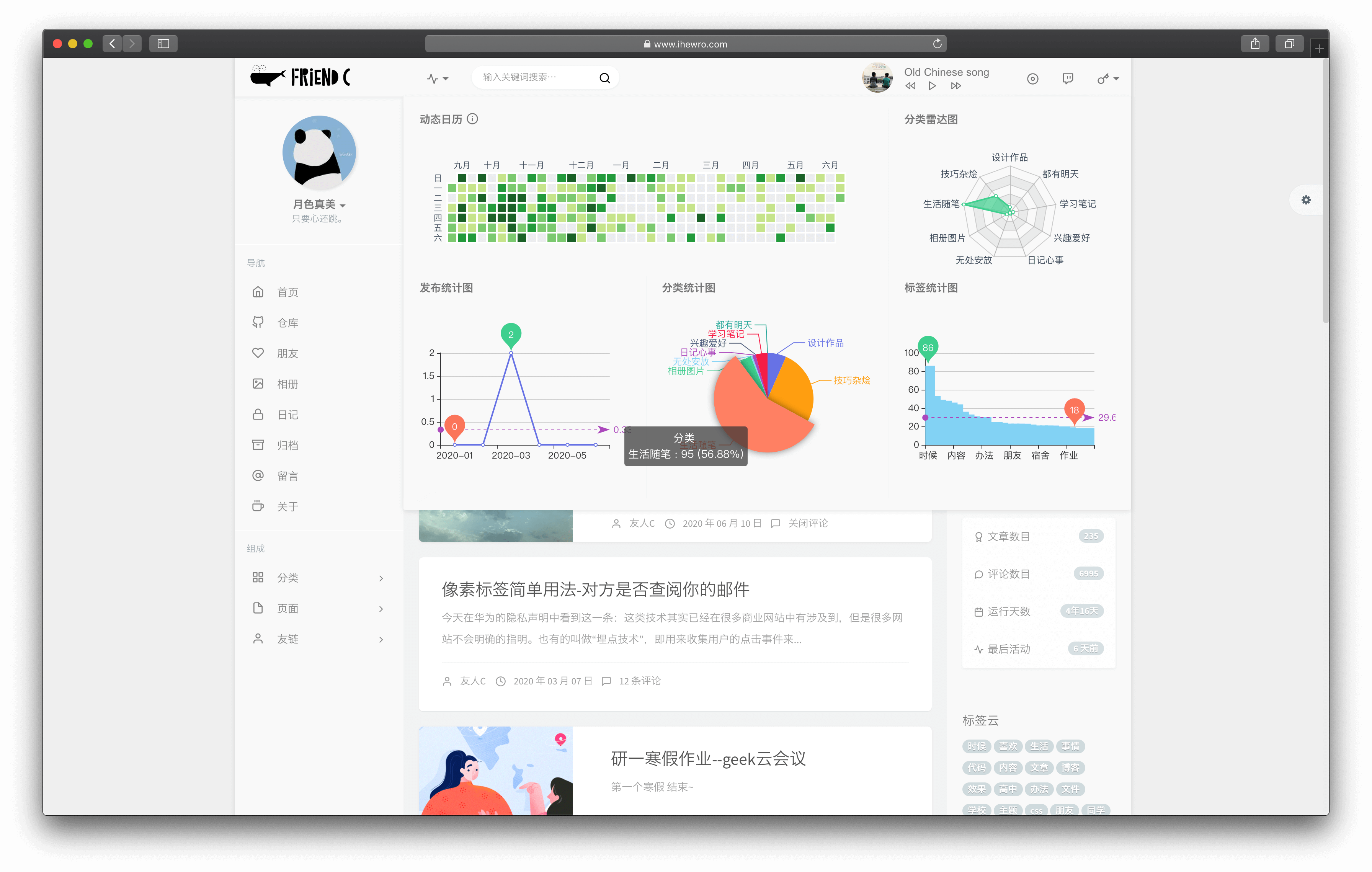Click author 友人C on the 03月07日 post
Screen dimensions: 1372x872
click(473, 681)
